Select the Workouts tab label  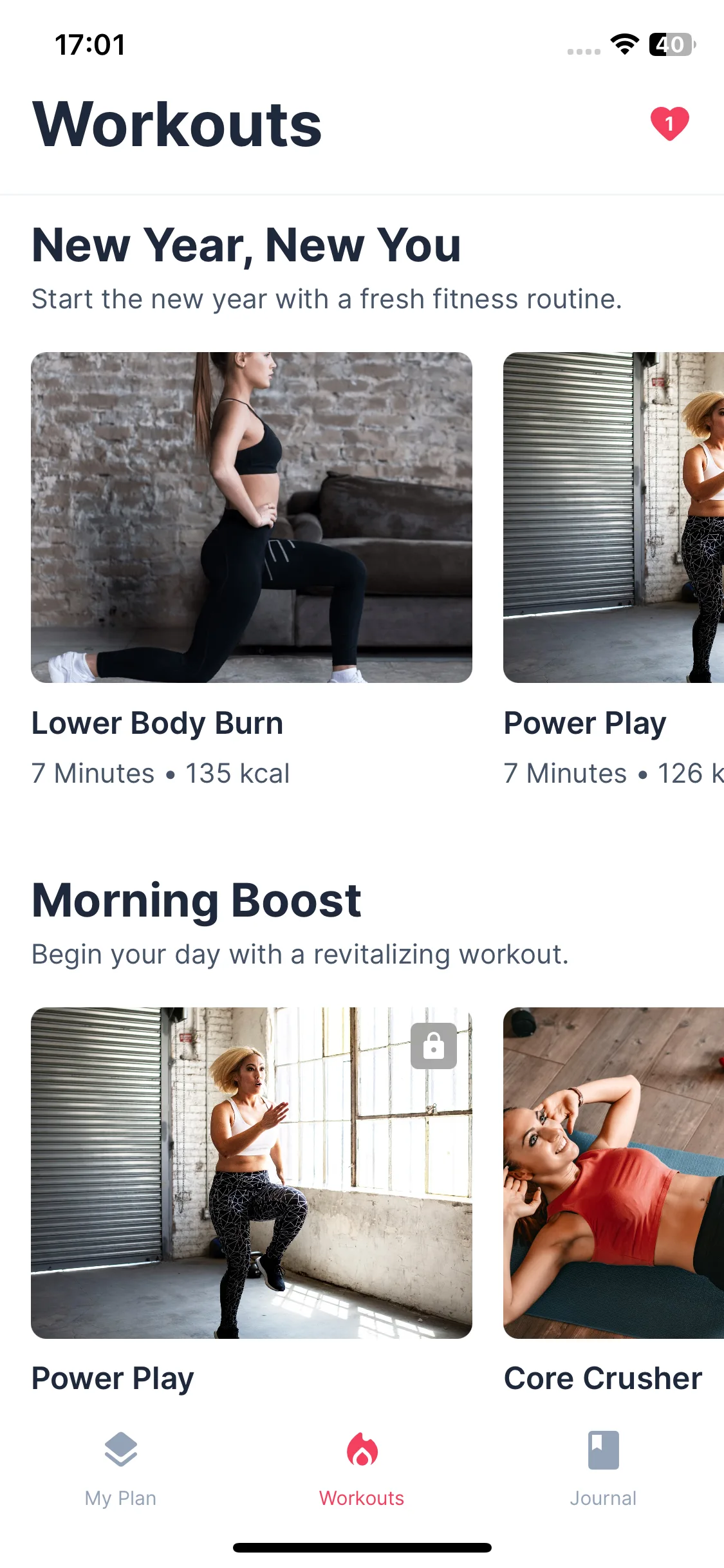pos(362,1498)
